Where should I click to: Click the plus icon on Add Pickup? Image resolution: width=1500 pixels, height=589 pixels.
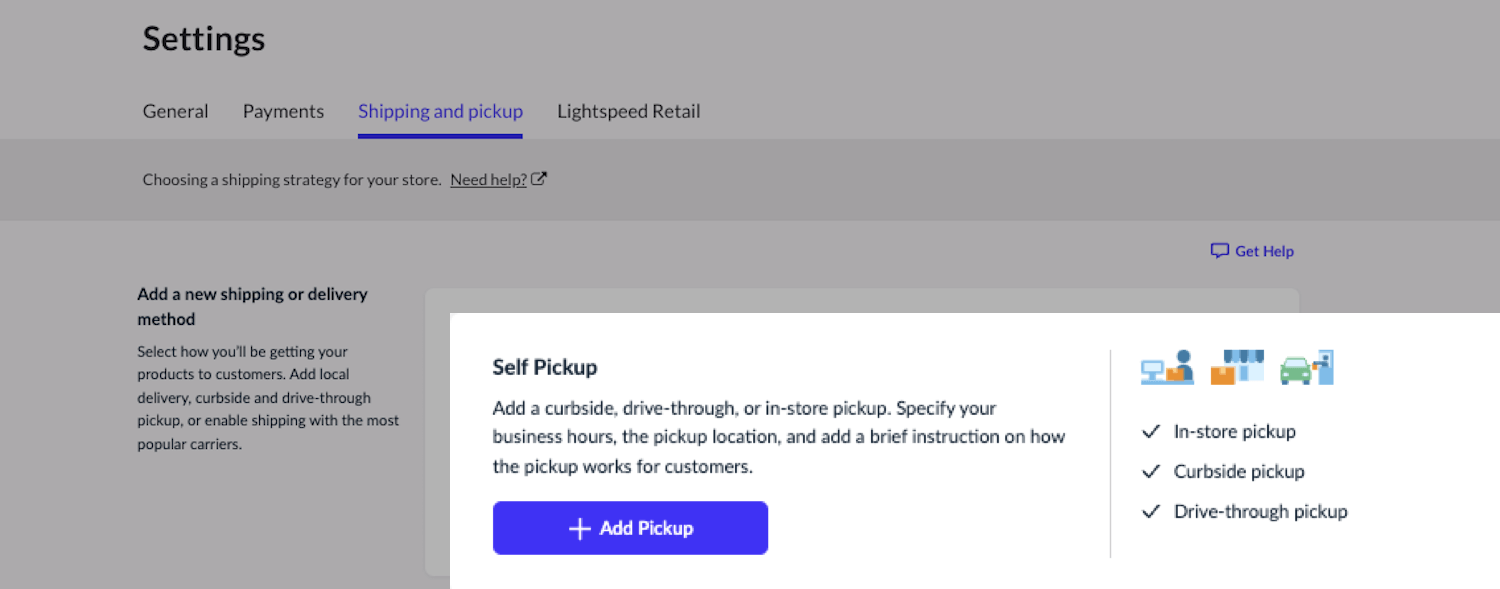coord(580,528)
